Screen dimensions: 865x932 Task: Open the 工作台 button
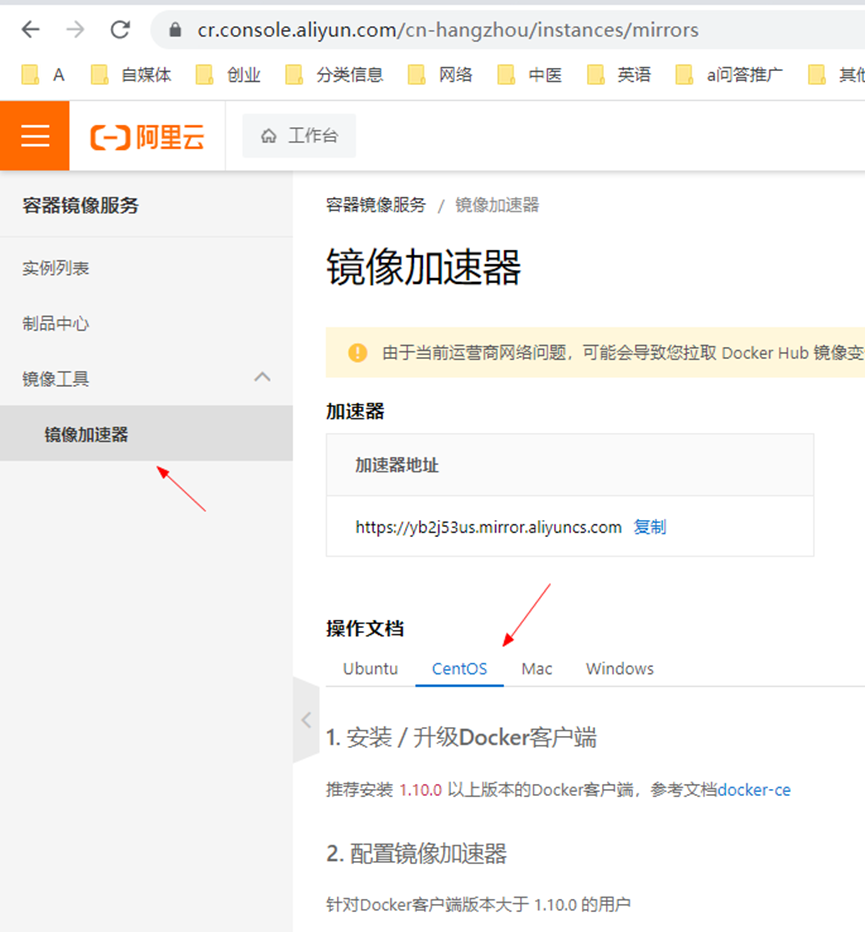pos(299,136)
